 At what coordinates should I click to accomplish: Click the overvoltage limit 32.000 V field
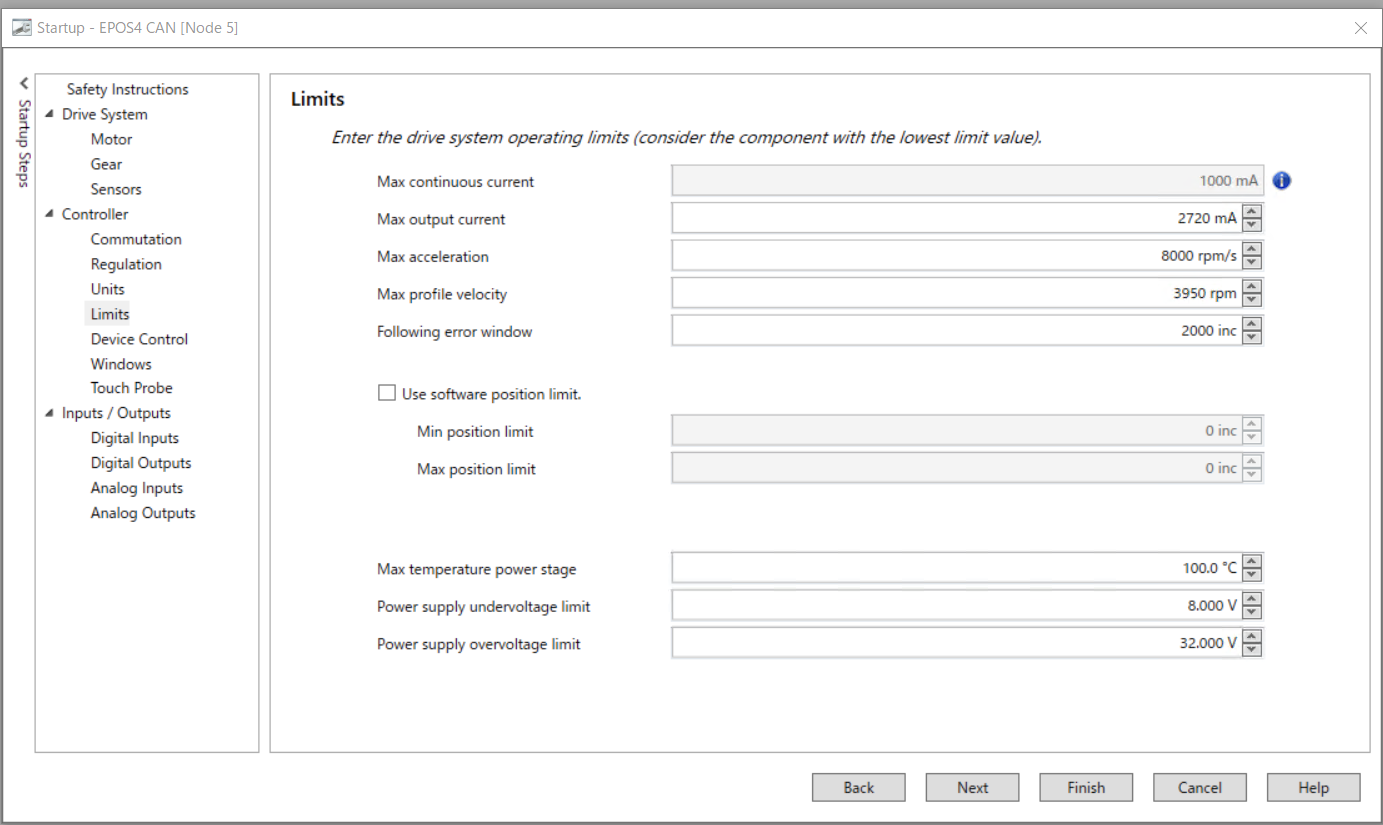957,643
